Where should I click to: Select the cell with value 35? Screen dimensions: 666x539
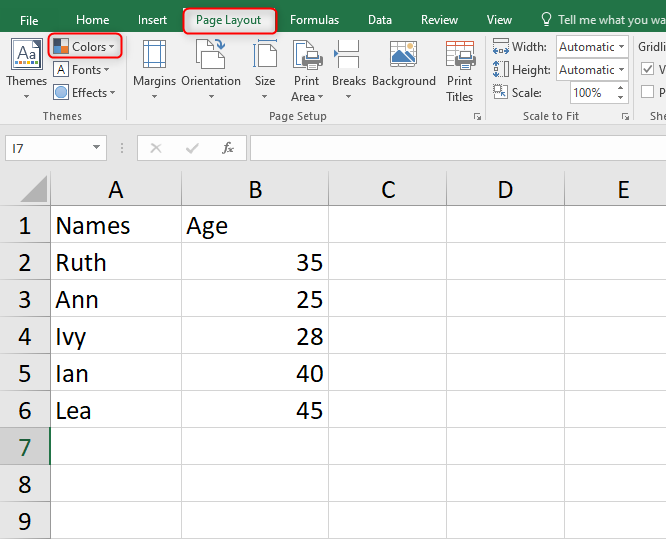coord(255,262)
